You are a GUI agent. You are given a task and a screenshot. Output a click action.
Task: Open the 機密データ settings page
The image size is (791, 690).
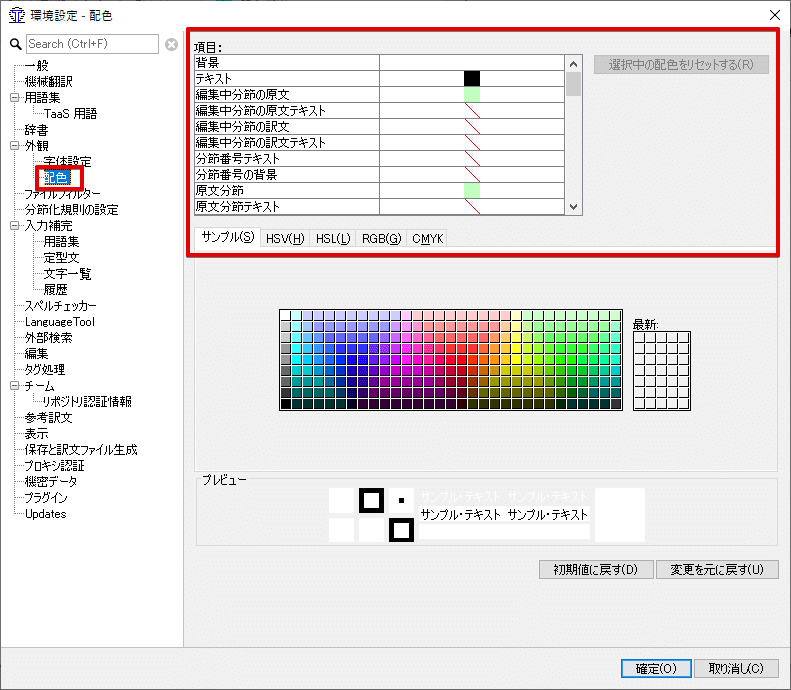51,482
